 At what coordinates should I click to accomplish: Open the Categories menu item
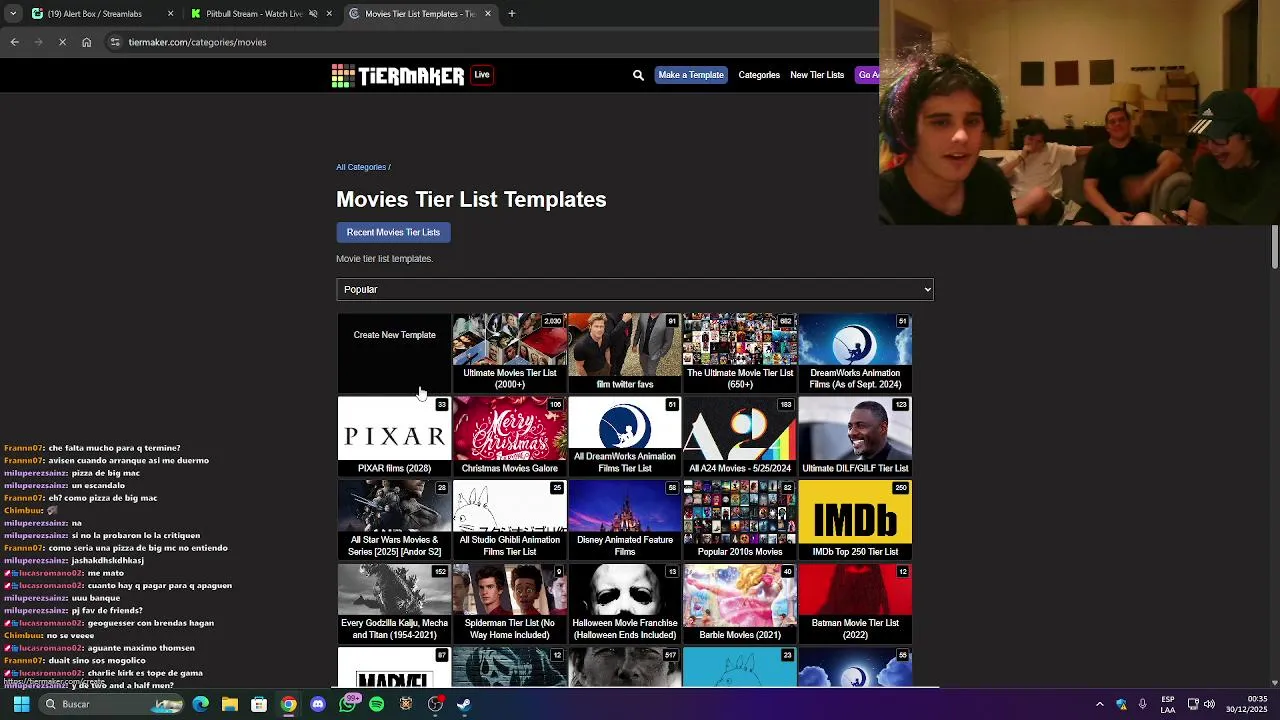pyautogui.click(x=759, y=75)
